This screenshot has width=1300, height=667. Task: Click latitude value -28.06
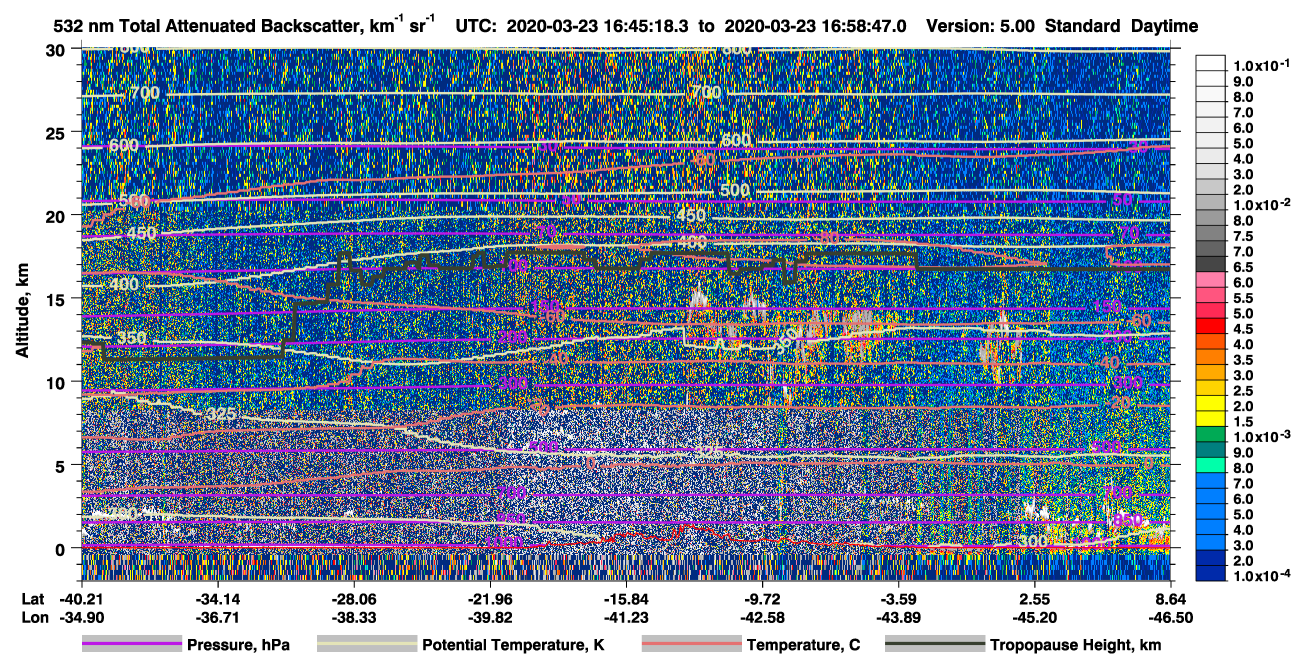tap(354, 599)
